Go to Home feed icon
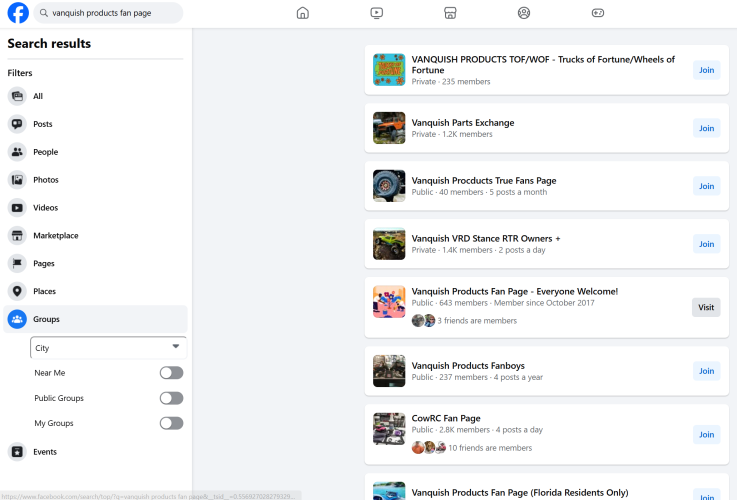 point(303,13)
